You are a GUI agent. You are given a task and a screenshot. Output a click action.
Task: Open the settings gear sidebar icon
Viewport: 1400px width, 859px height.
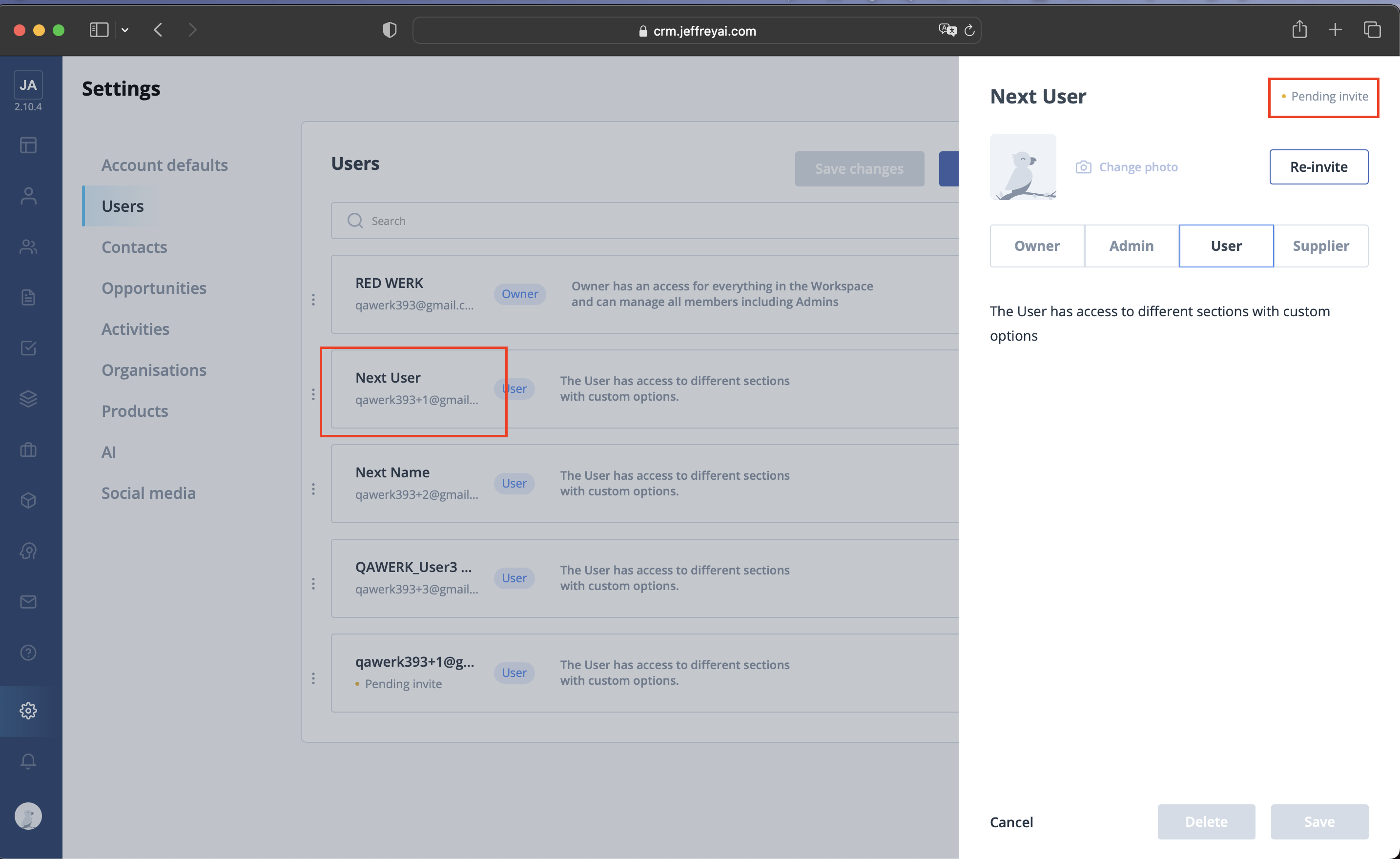(x=28, y=710)
